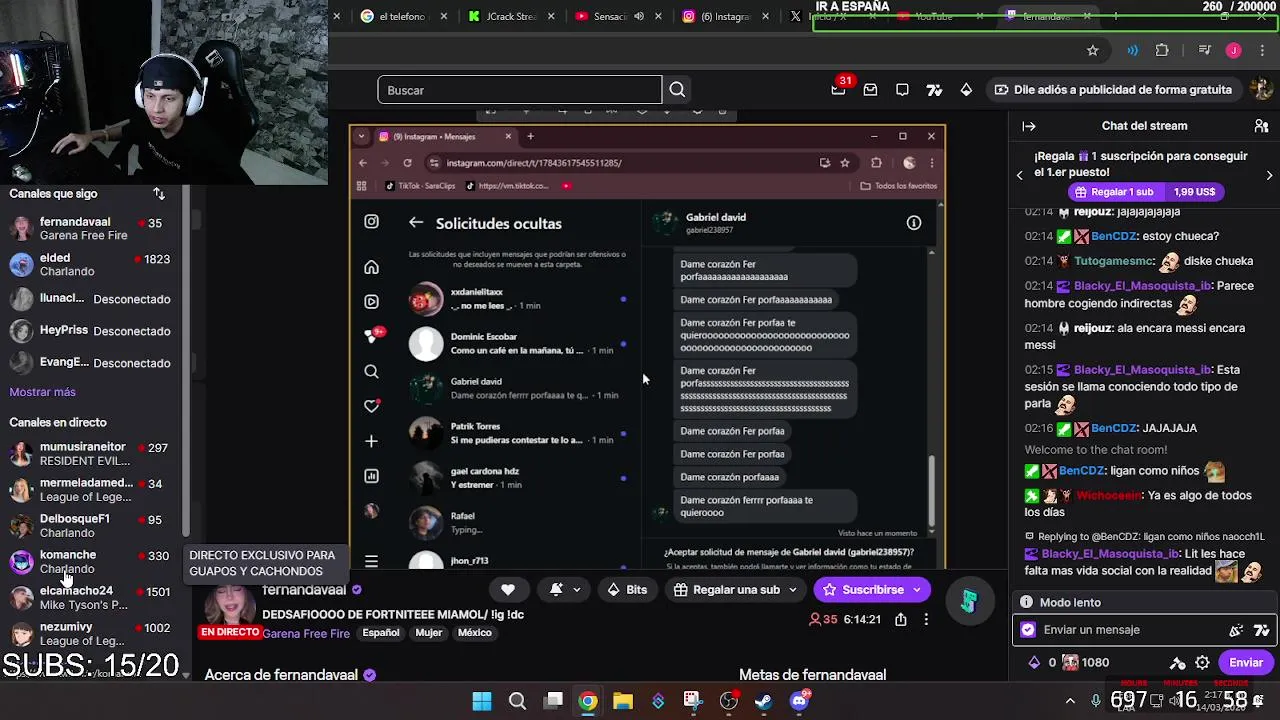Screen dimensions: 1280x720
Task: Bookmark page with Chrome star icon
Action: click(1092, 50)
